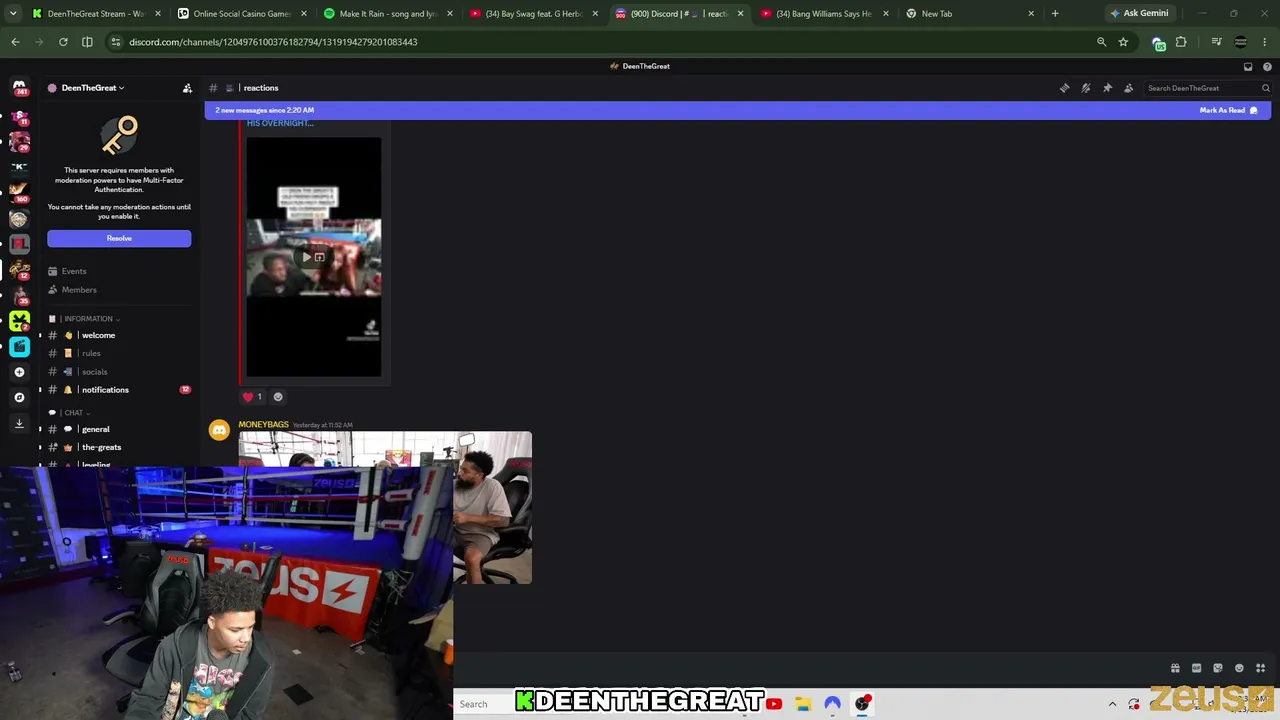Switch to the New Tab tab
This screenshot has height=720, width=1280.
[x=970, y=14]
